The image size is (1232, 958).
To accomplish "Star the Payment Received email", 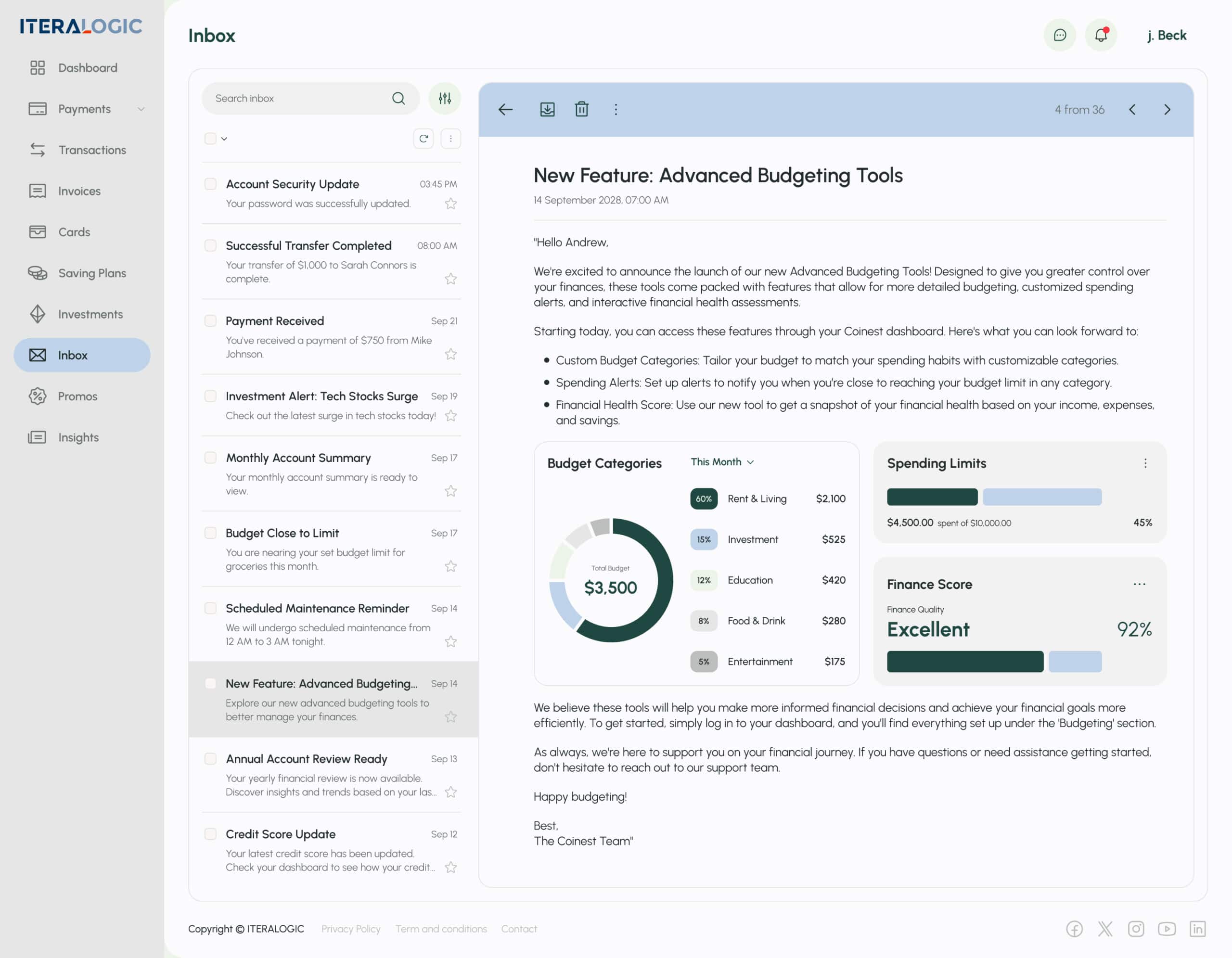I will click(x=450, y=354).
